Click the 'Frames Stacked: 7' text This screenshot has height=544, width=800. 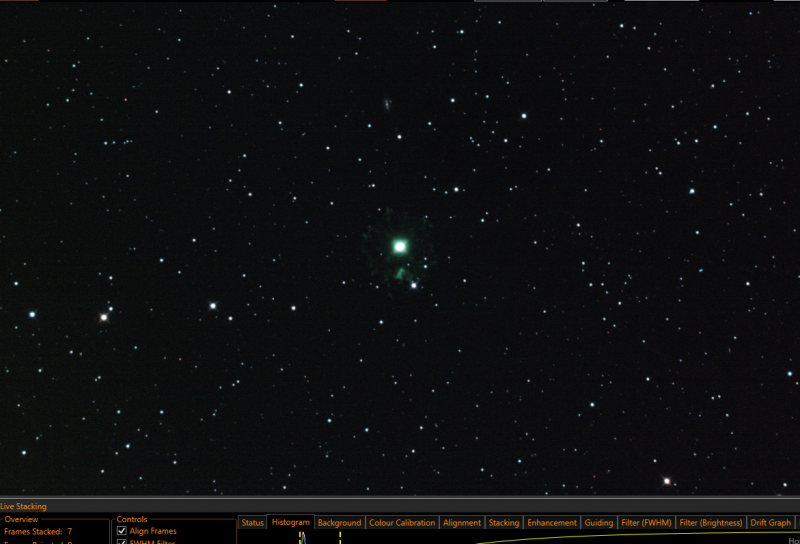38,531
